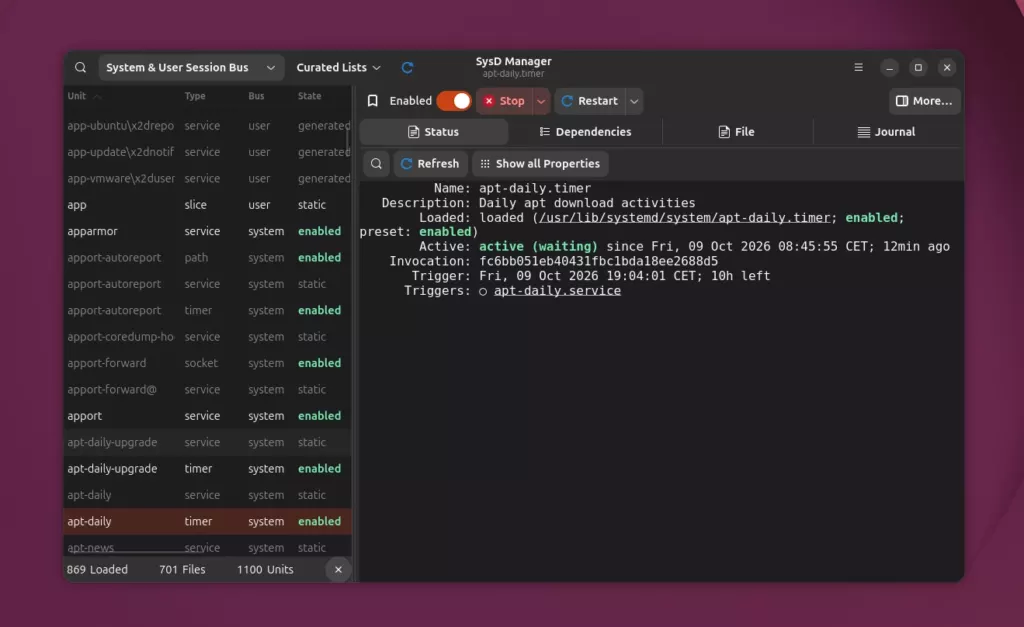1024x627 pixels.
Task: Open the Stop button's dropdown arrow
Action: pos(541,101)
